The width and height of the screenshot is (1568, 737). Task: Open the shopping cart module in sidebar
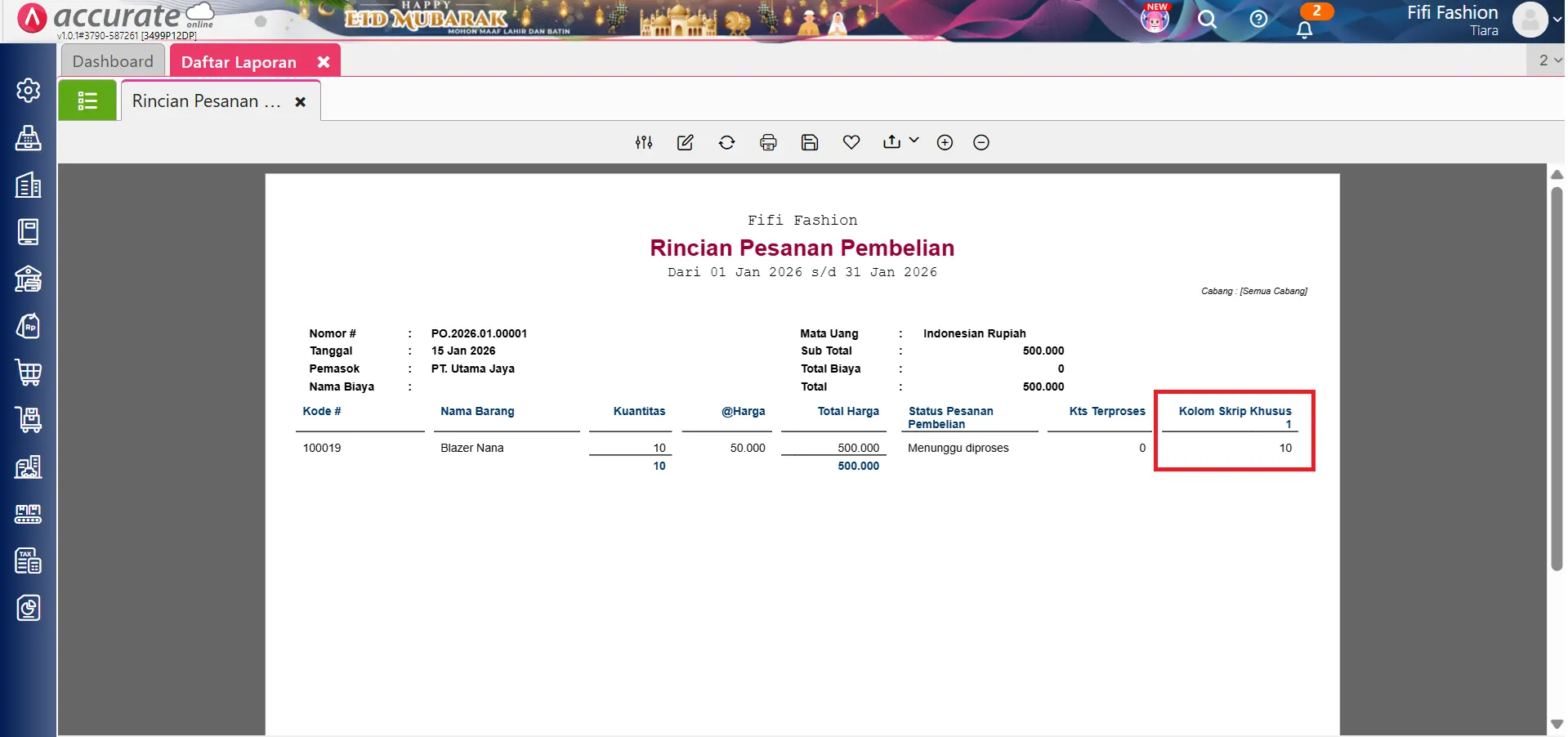click(29, 373)
